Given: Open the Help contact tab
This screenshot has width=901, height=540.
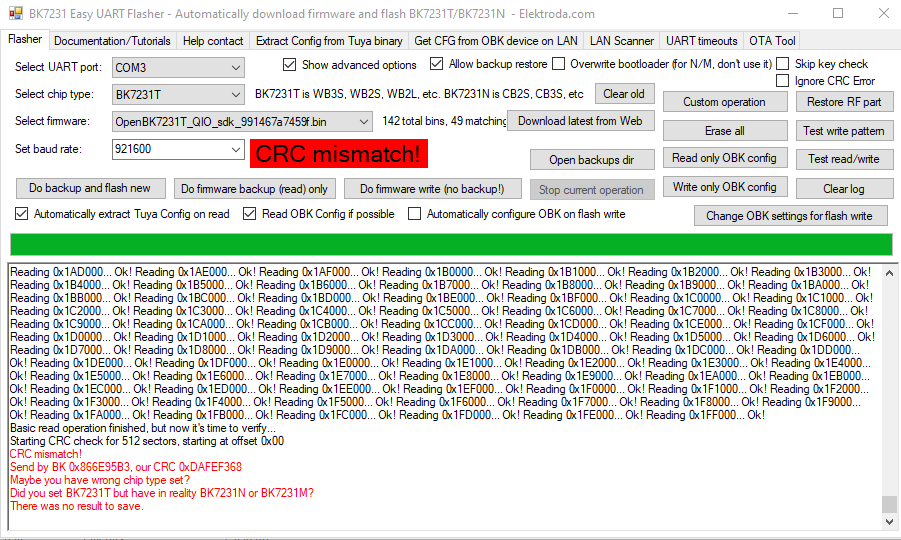Looking at the screenshot, I should tap(213, 41).
